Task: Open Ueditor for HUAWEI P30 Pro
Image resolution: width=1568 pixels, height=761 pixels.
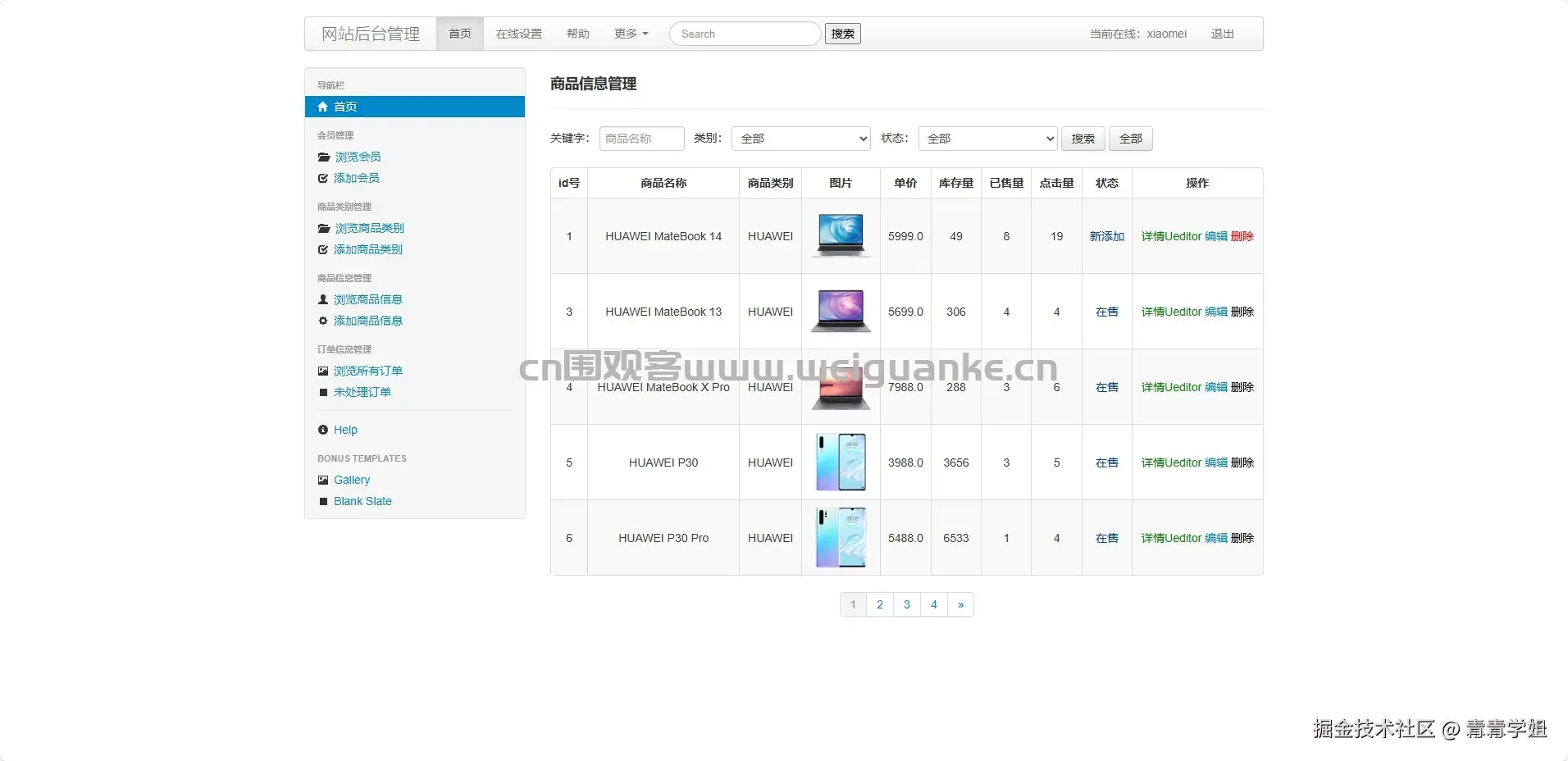Action: coord(1183,538)
